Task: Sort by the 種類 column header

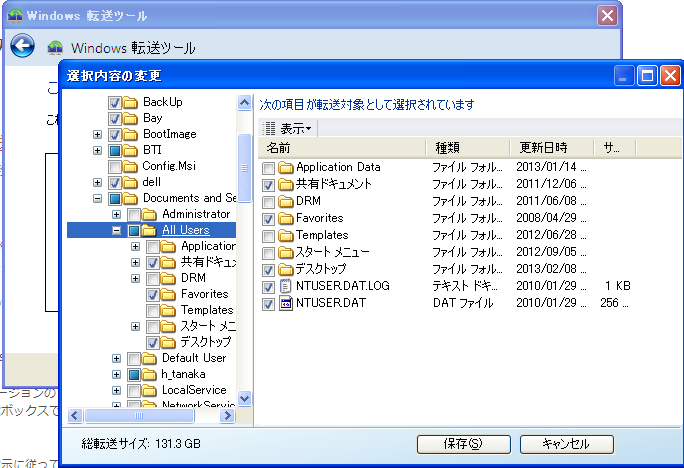Action: (x=467, y=148)
